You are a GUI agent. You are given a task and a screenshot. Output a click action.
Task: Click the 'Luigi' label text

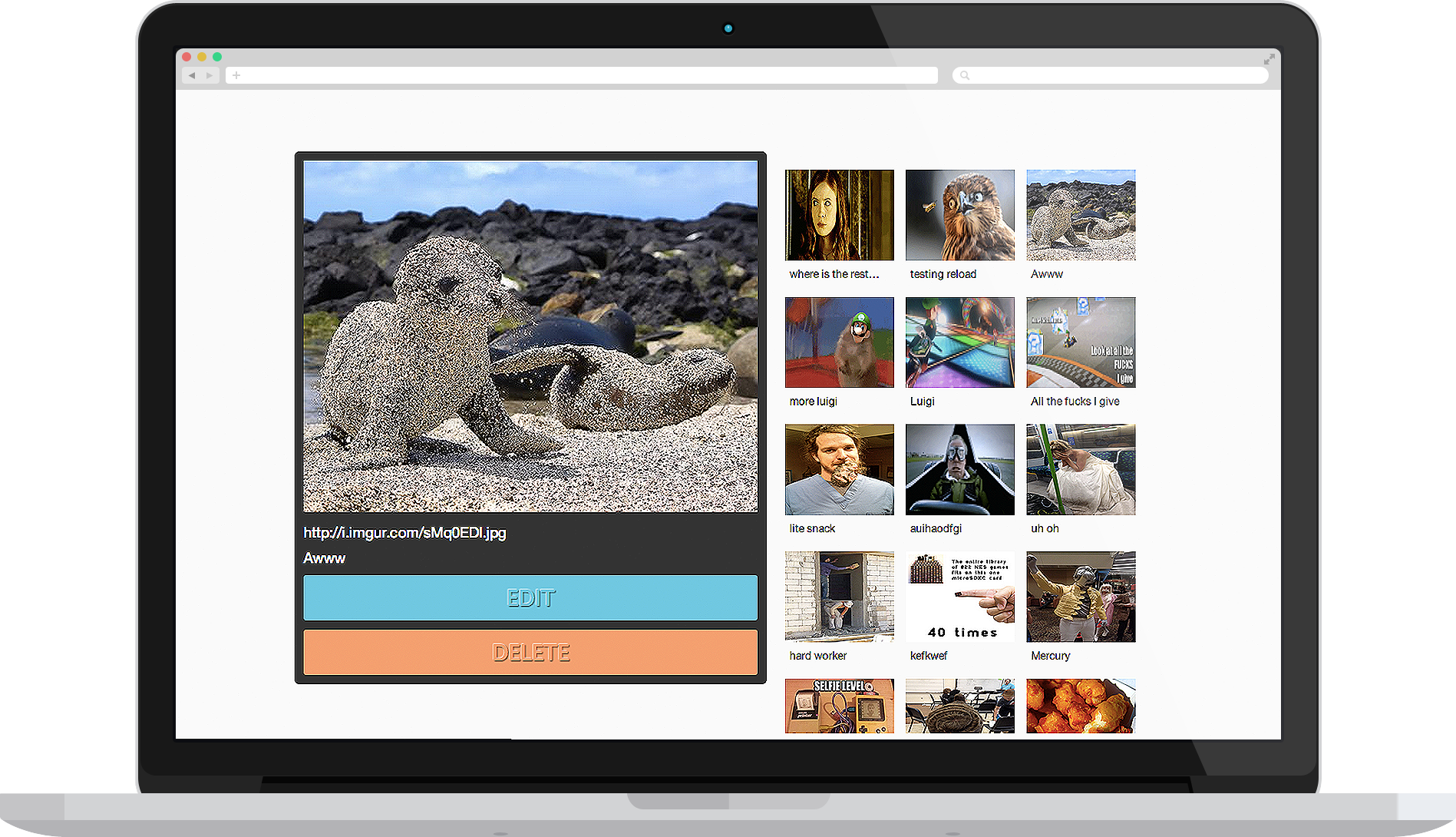[923, 402]
